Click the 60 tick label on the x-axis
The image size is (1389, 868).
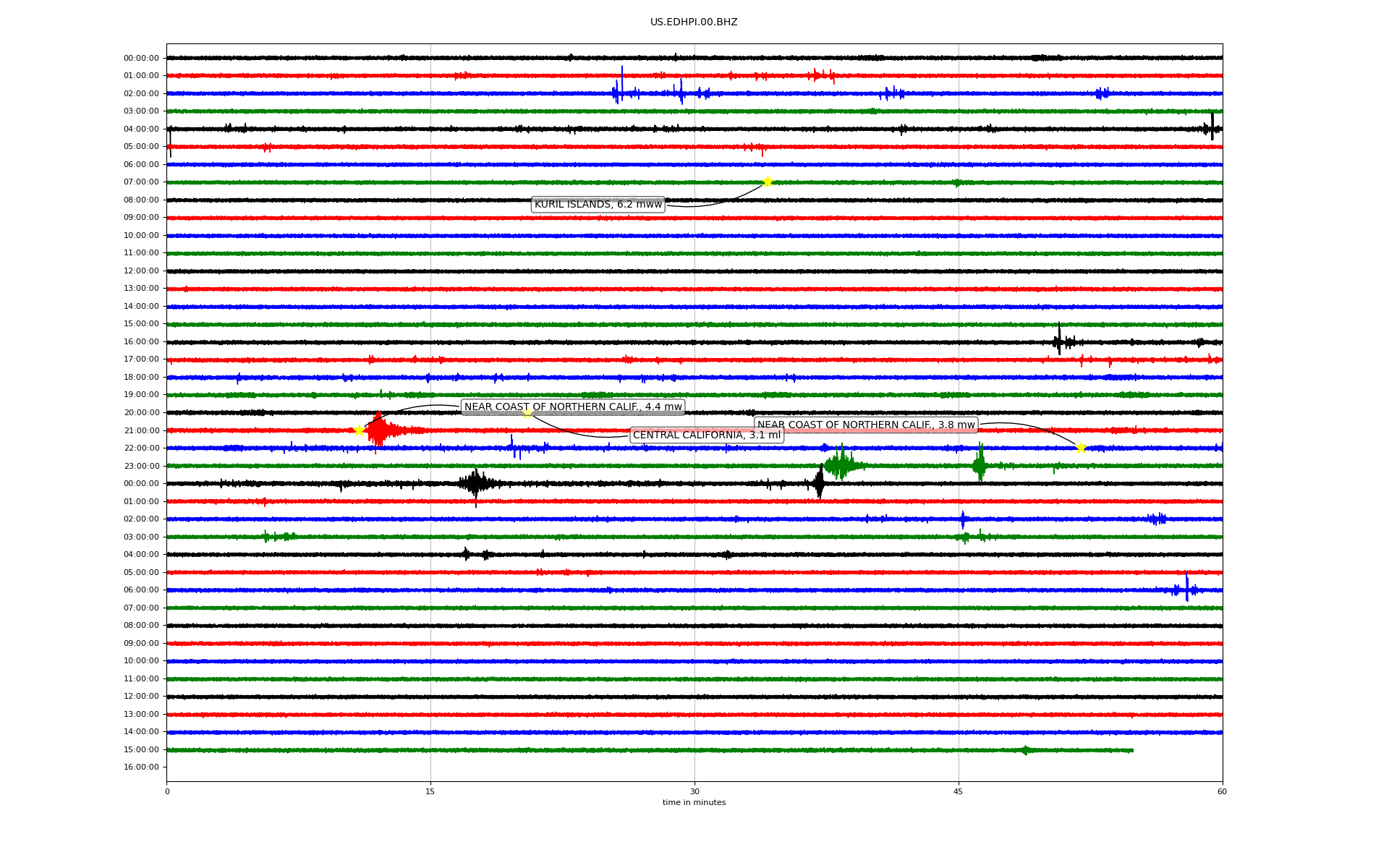(x=1221, y=791)
